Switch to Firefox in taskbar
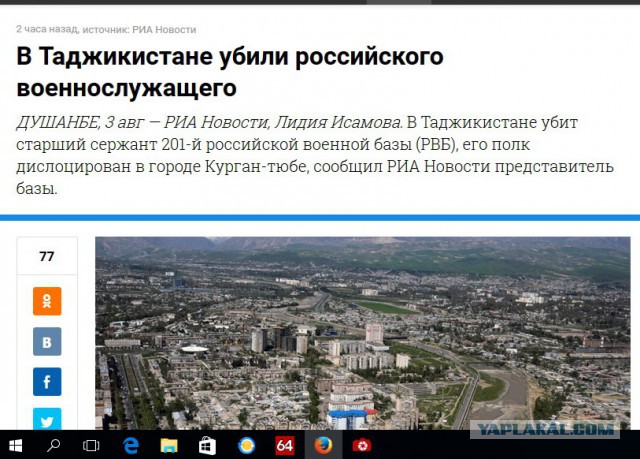 (x=323, y=445)
